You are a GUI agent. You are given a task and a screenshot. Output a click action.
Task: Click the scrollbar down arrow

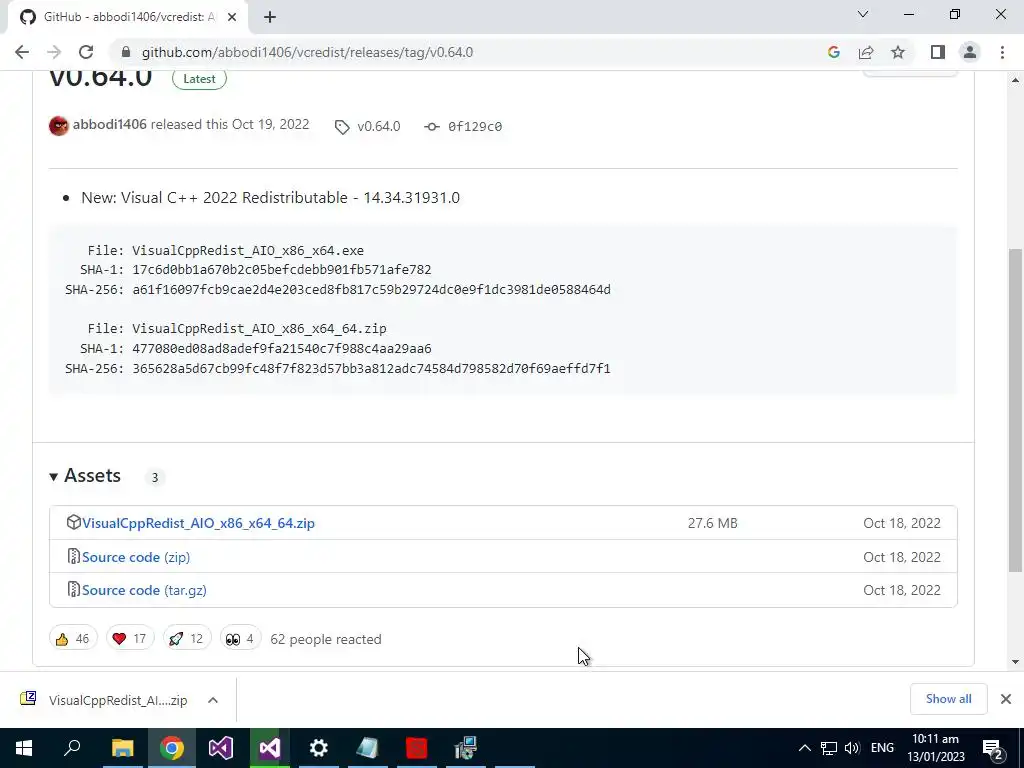click(x=1015, y=662)
